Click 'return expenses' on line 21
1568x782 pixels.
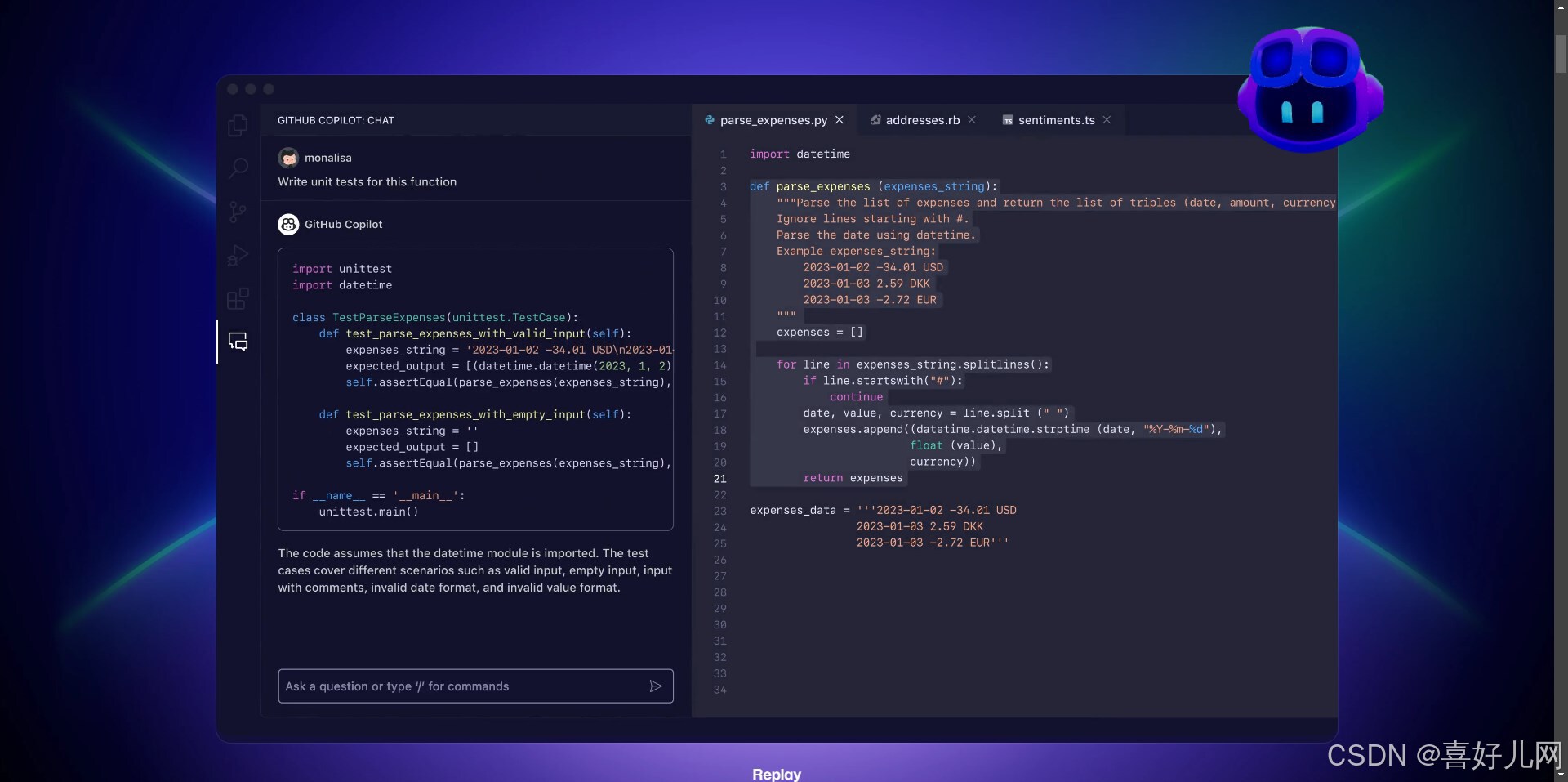click(853, 478)
